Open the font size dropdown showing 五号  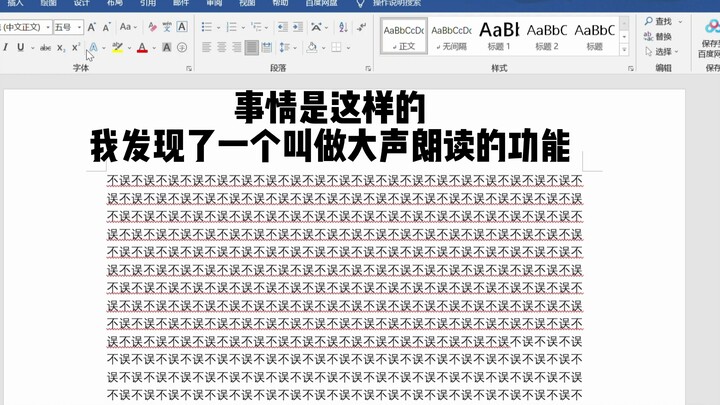(79, 27)
